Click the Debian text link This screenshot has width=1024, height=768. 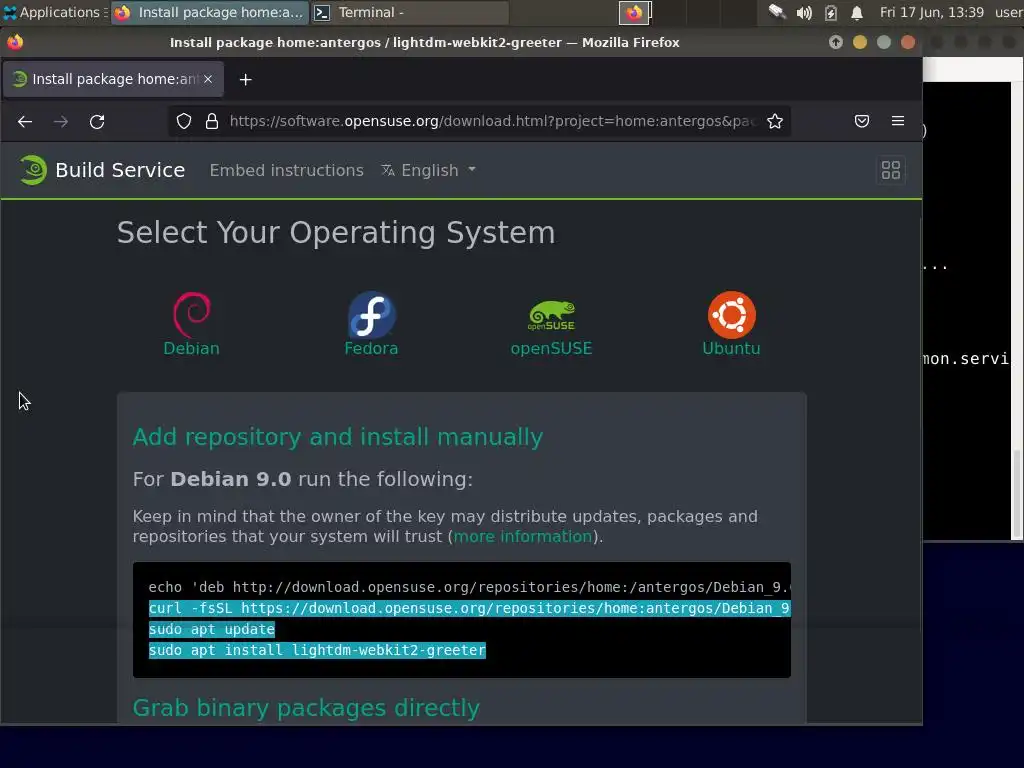point(191,348)
